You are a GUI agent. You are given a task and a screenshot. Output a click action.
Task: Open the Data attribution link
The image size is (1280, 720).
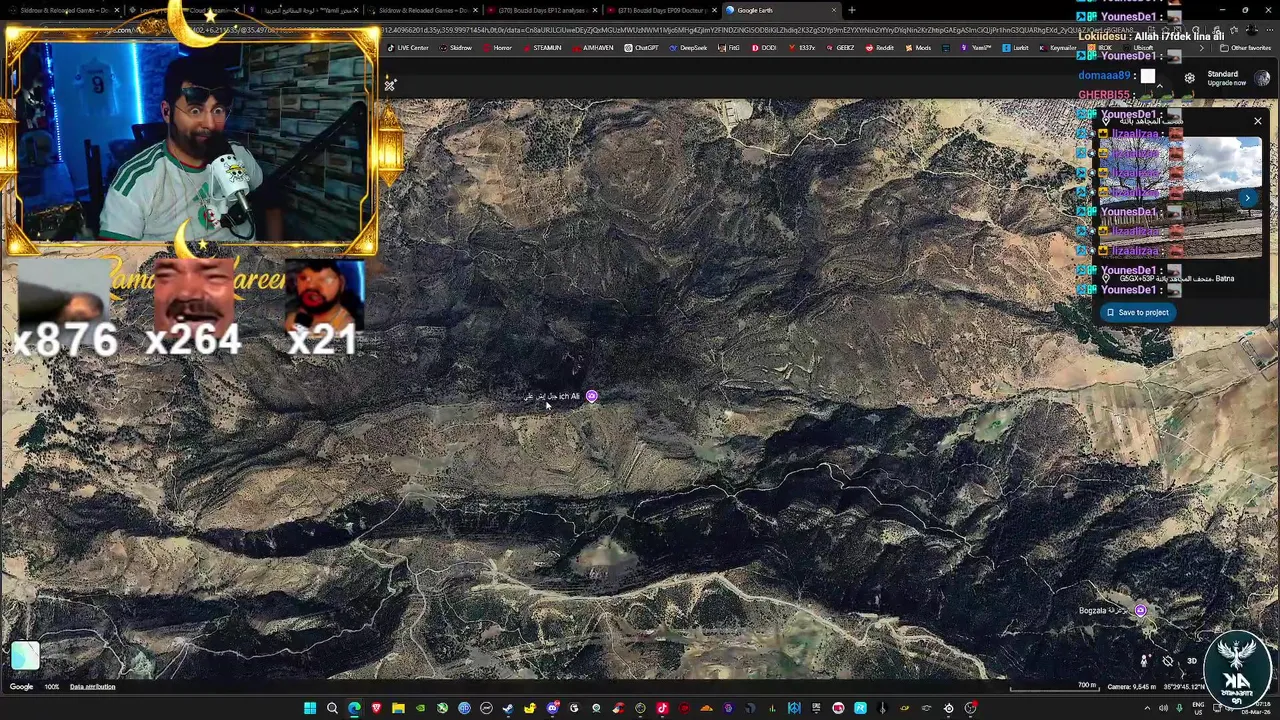point(92,687)
